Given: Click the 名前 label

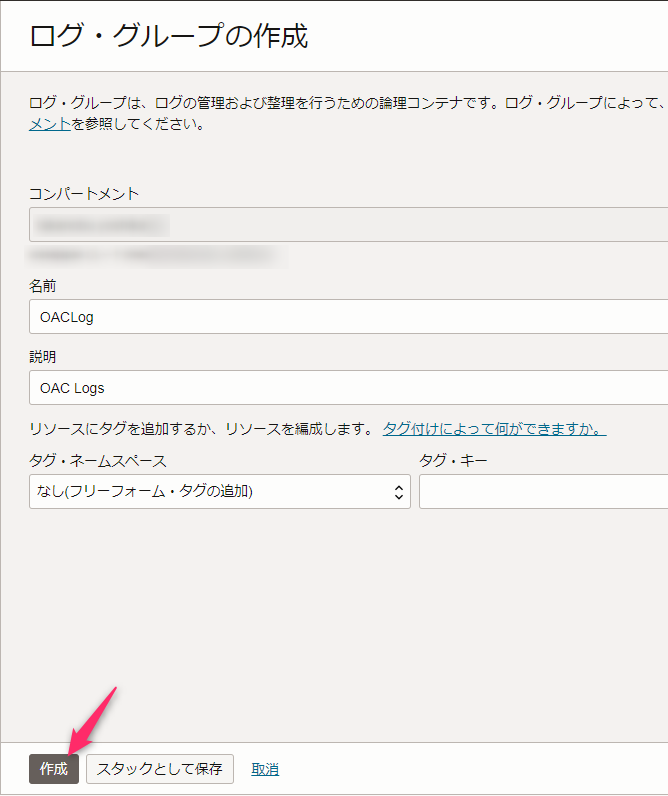Looking at the screenshot, I should coord(43,286).
